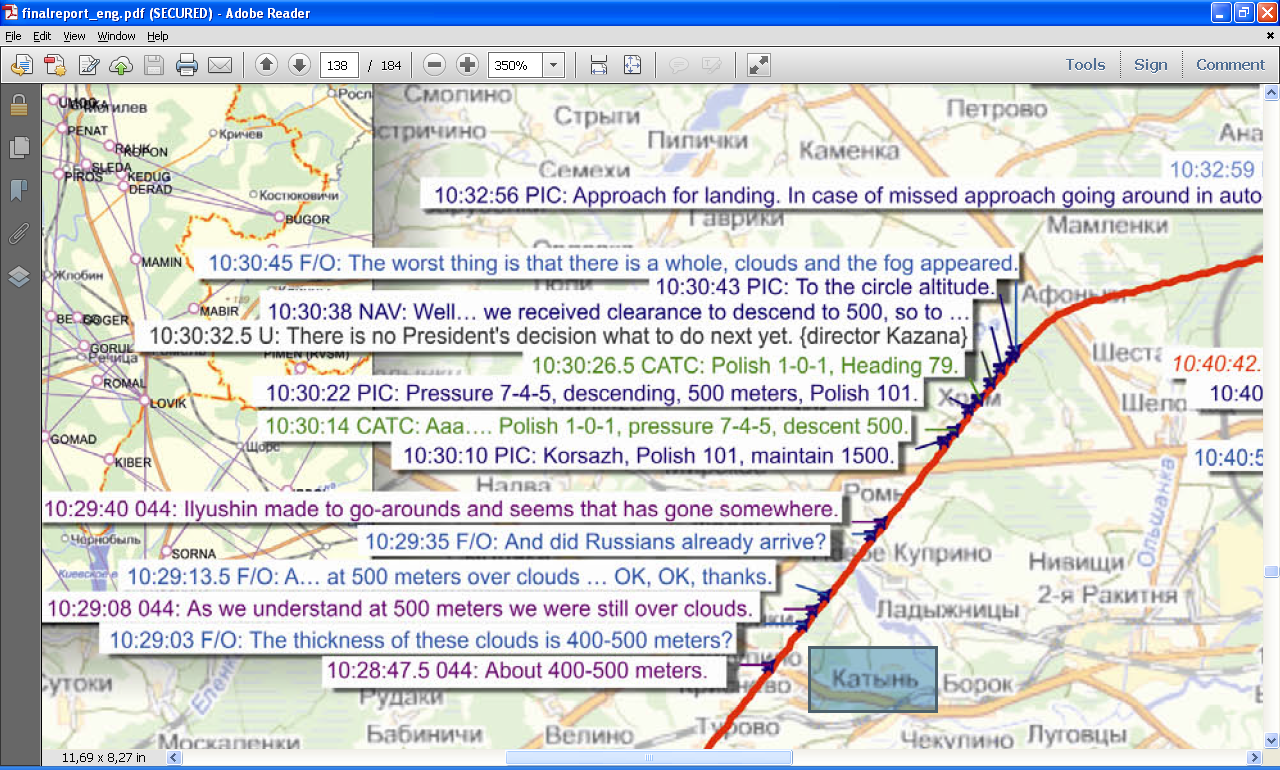Open the zoom level dropdown arrow
This screenshot has height=770, width=1280.
click(x=554, y=65)
